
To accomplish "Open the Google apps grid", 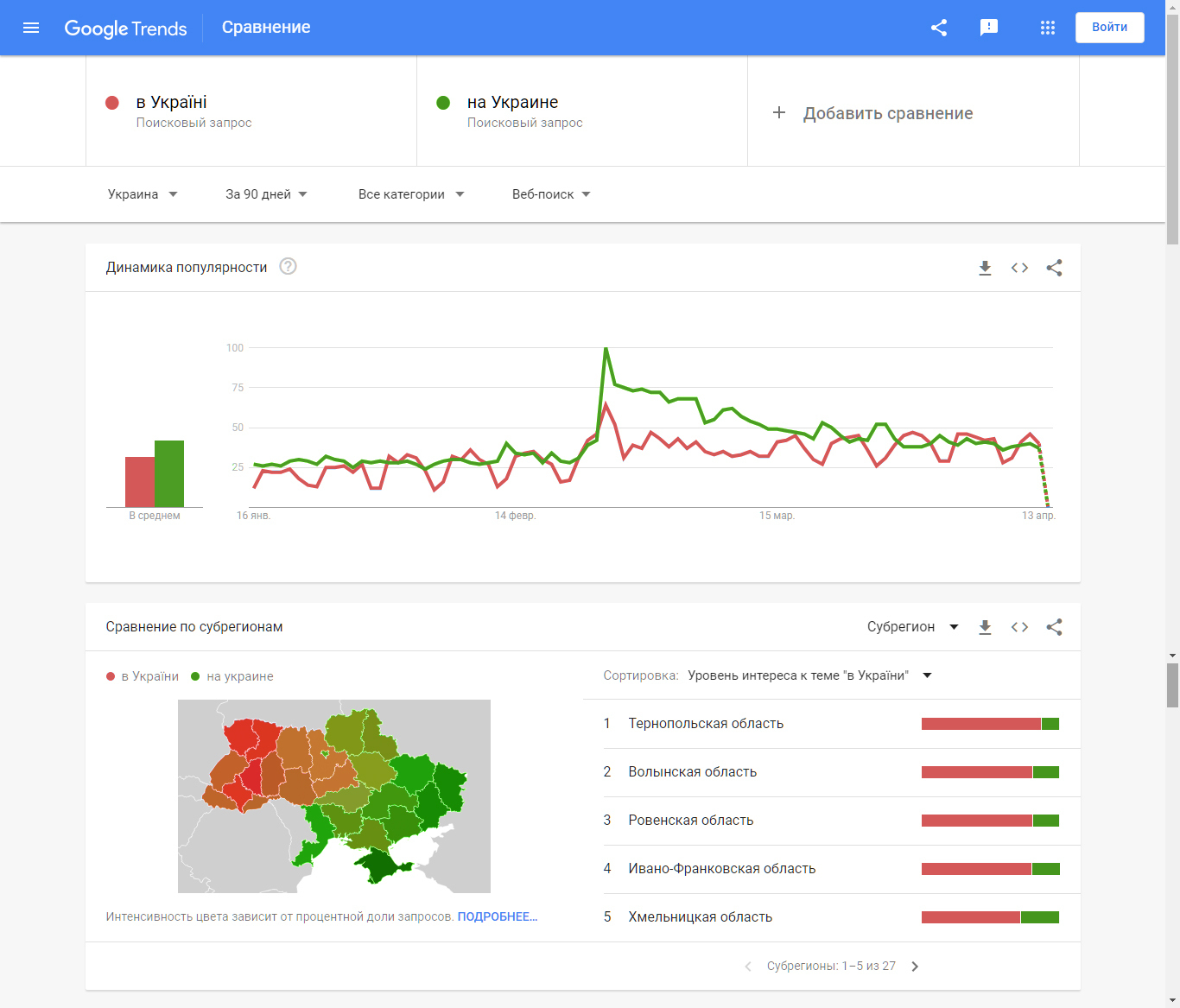I will [x=1048, y=28].
